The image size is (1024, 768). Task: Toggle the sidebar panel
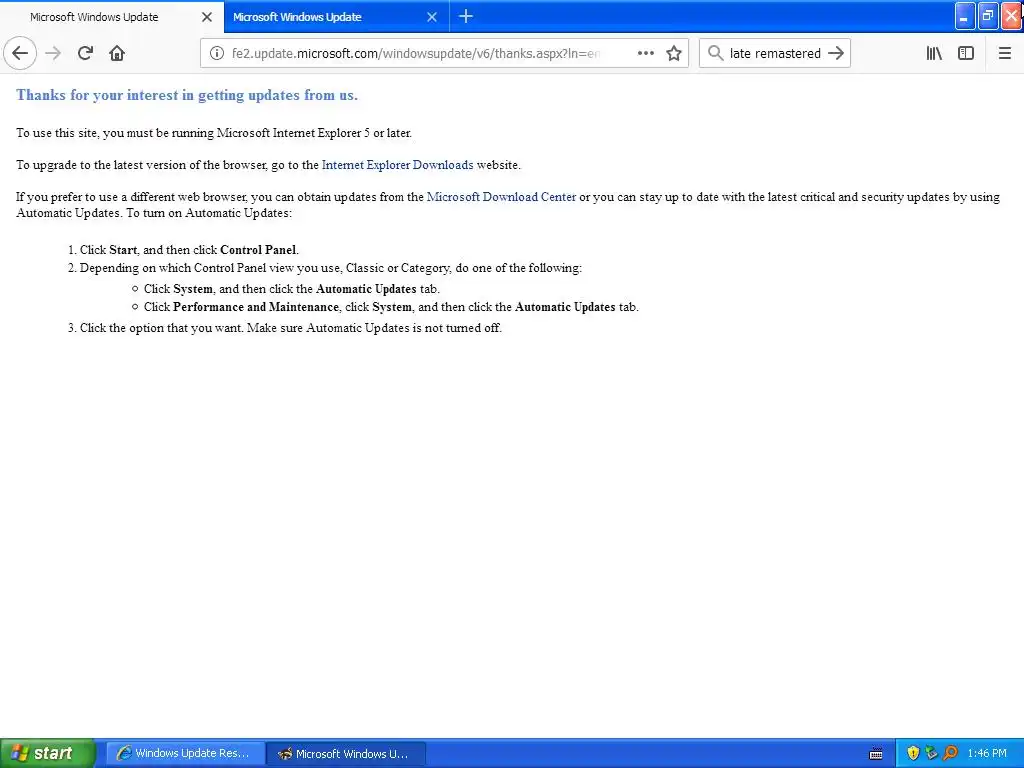965,54
